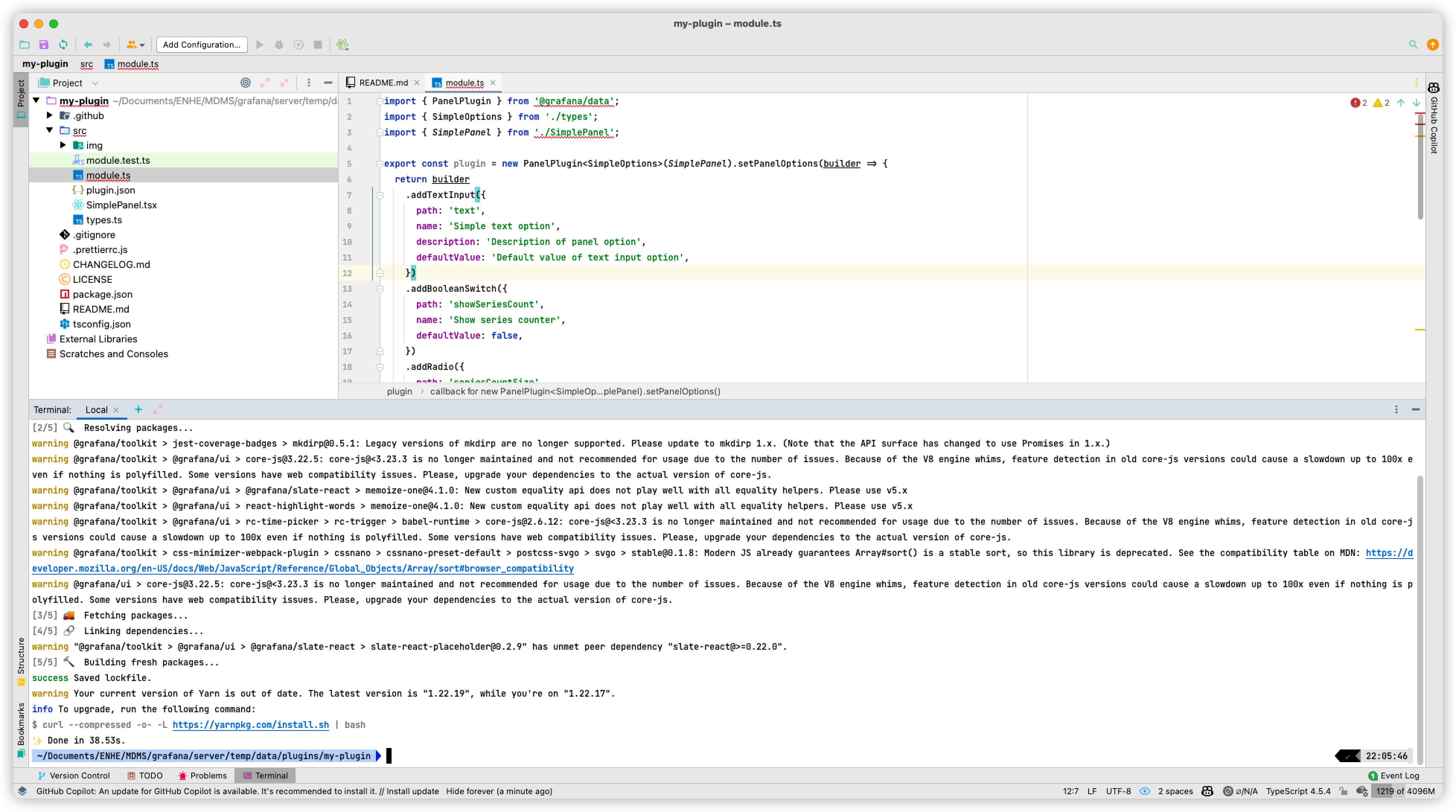Collapse the src folder
Viewport: 1456px width, 812px height.
pos(50,131)
